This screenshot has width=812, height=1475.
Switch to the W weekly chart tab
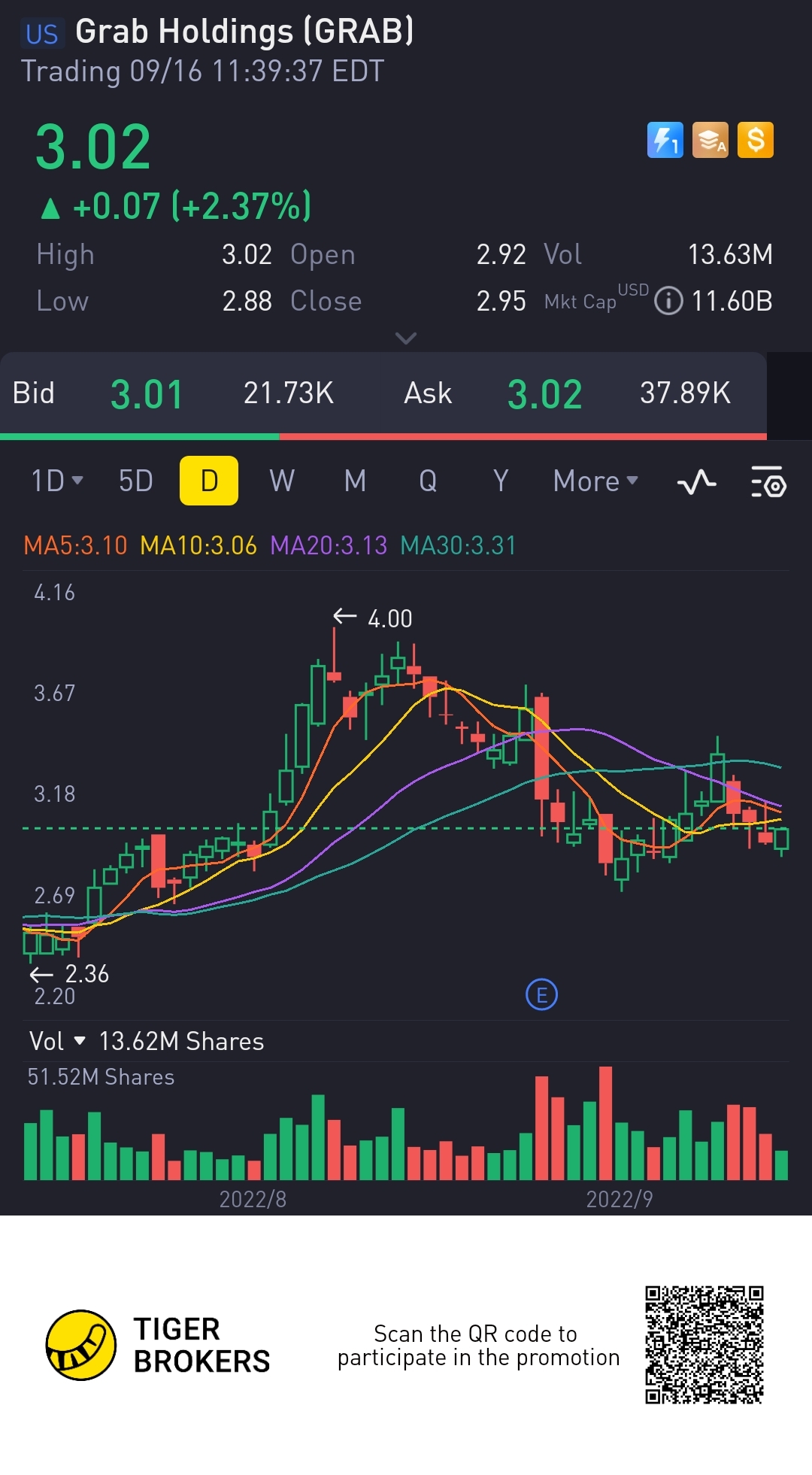(x=282, y=481)
